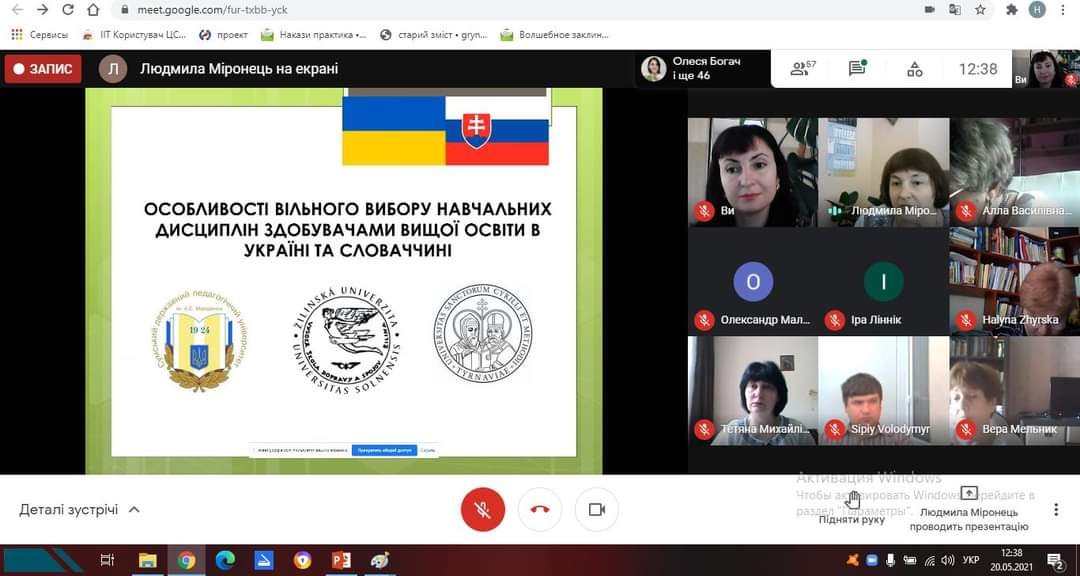1080x576 pixels.
Task: Raise hand with Підняти руку
Action: pyautogui.click(x=852, y=508)
